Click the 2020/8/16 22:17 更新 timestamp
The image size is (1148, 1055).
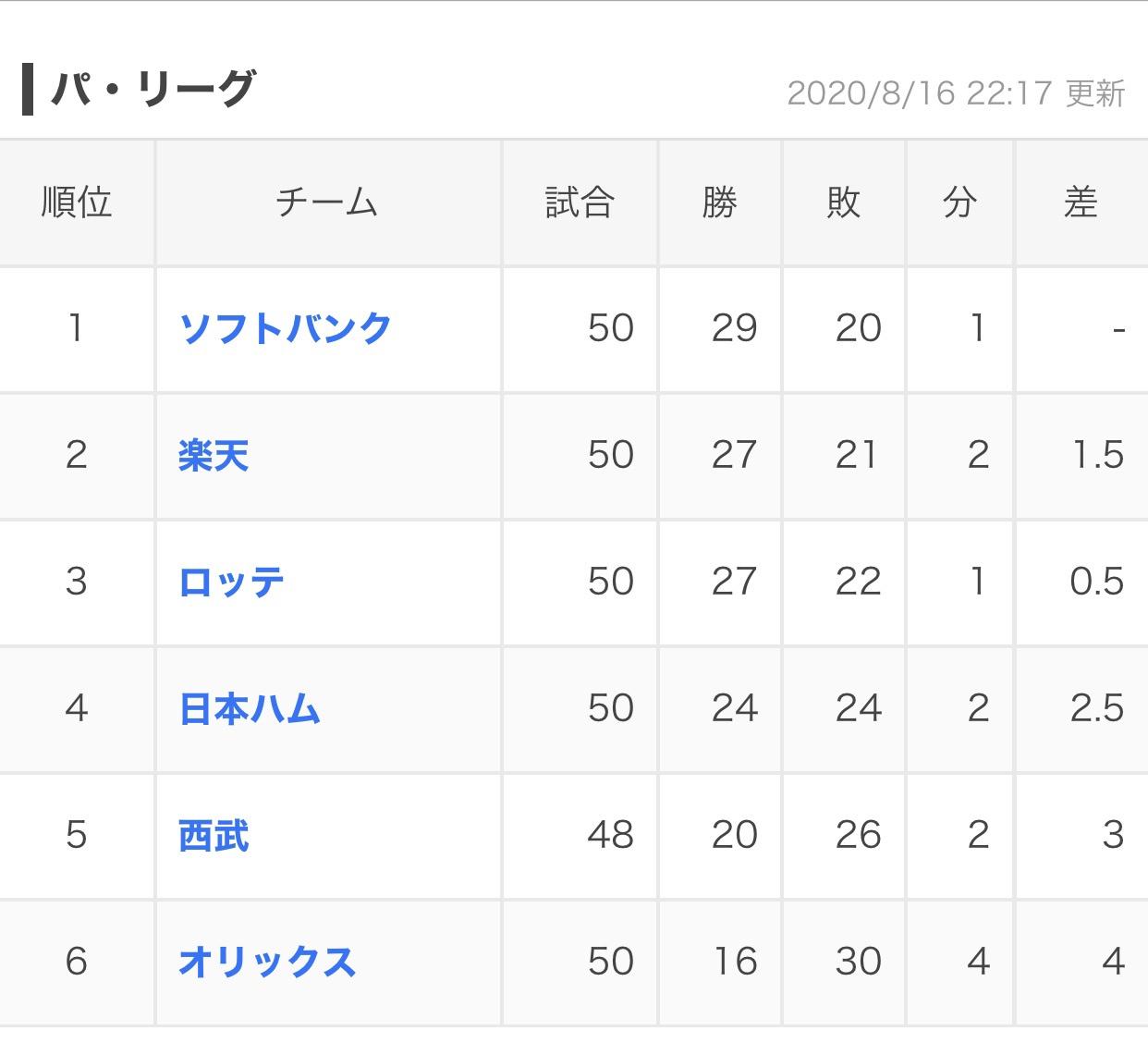pyautogui.click(x=956, y=93)
